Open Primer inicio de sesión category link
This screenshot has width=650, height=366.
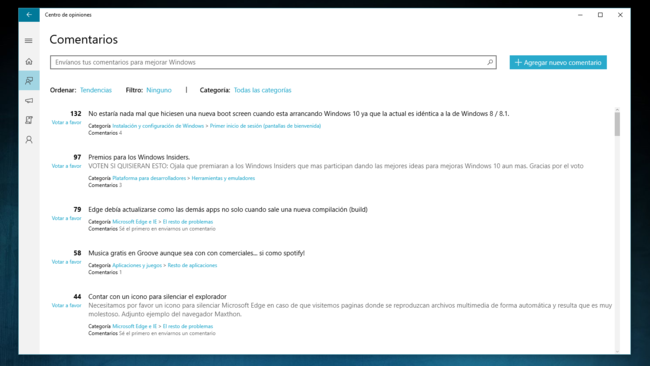point(265,126)
